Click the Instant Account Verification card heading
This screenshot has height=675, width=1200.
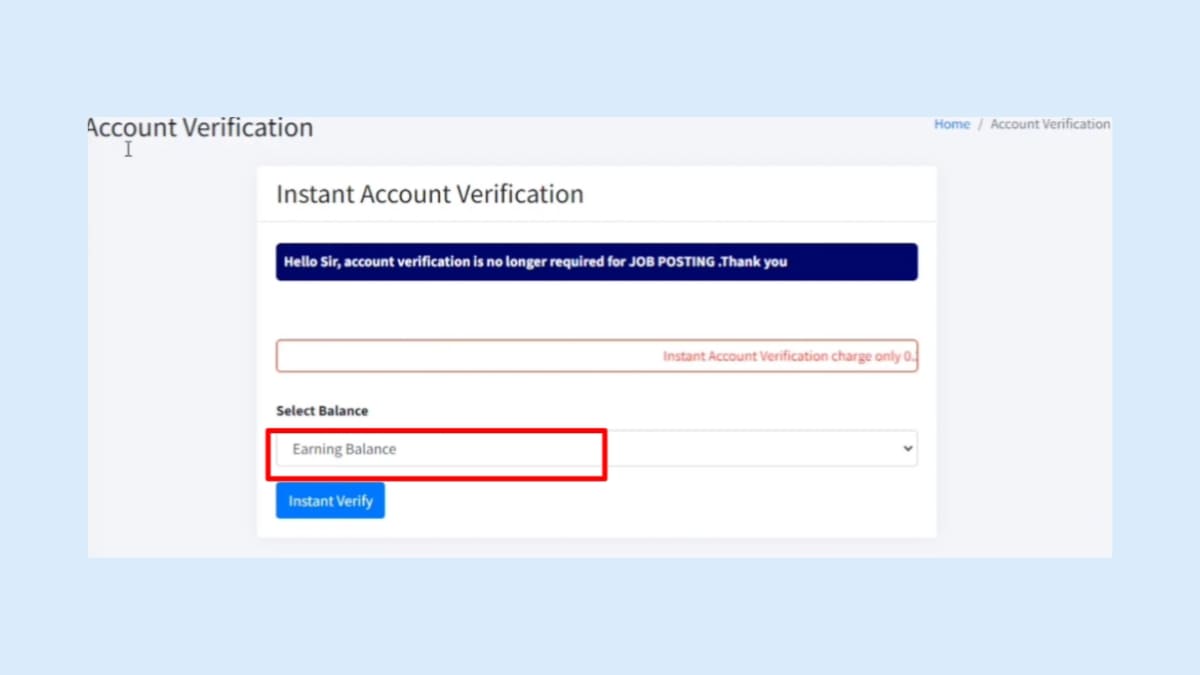(430, 194)
